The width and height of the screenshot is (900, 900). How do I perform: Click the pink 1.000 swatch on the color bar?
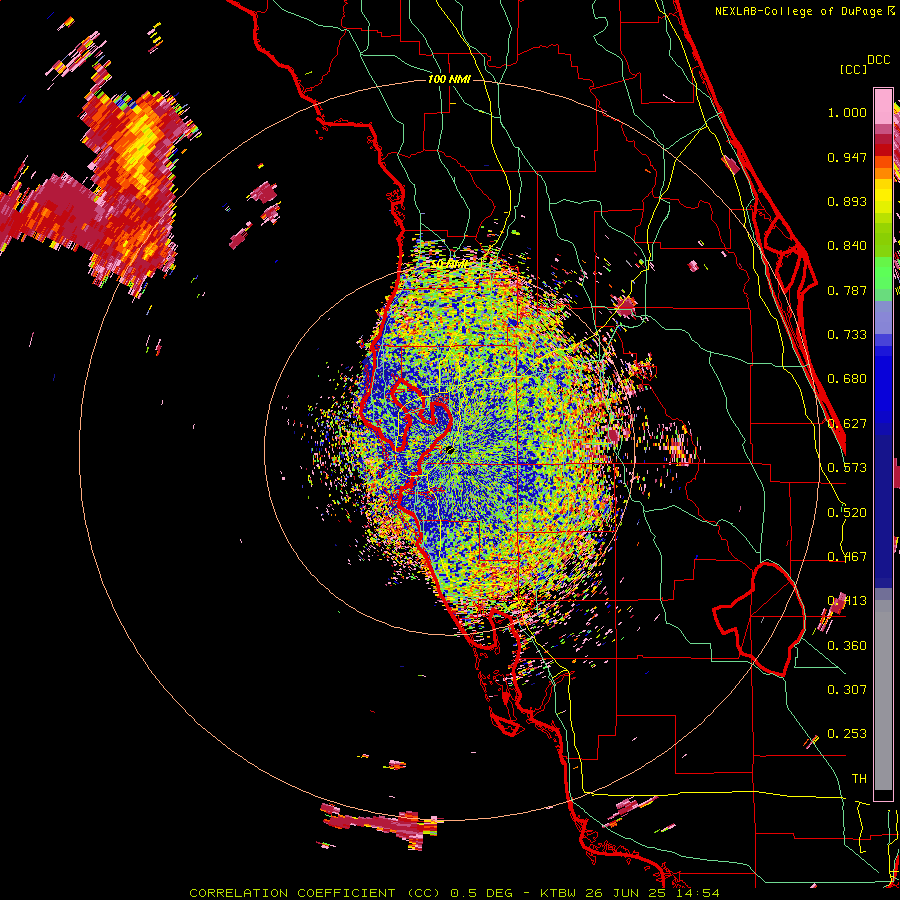[883, 107]
